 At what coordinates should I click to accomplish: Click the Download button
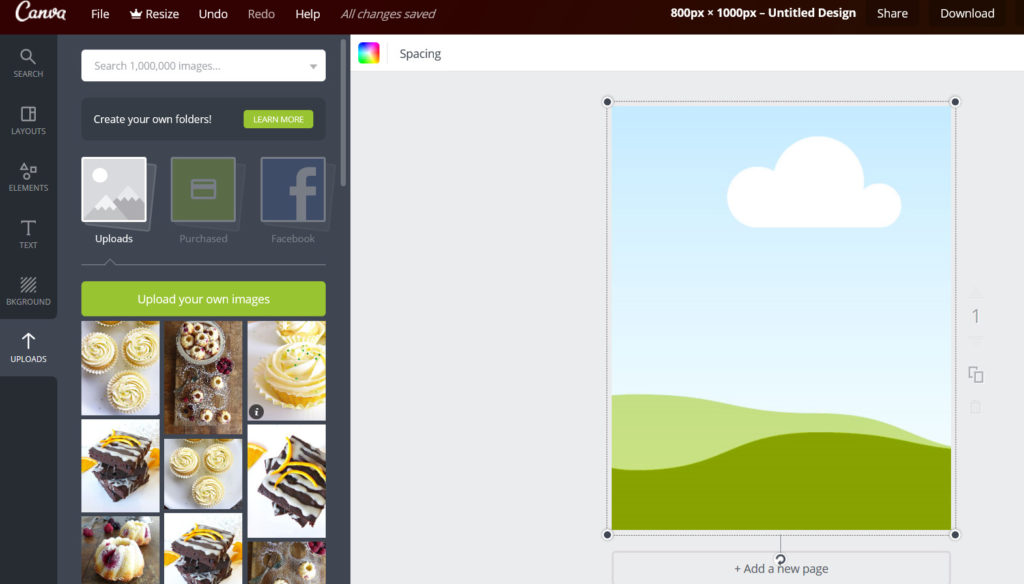tap(967, 13)
